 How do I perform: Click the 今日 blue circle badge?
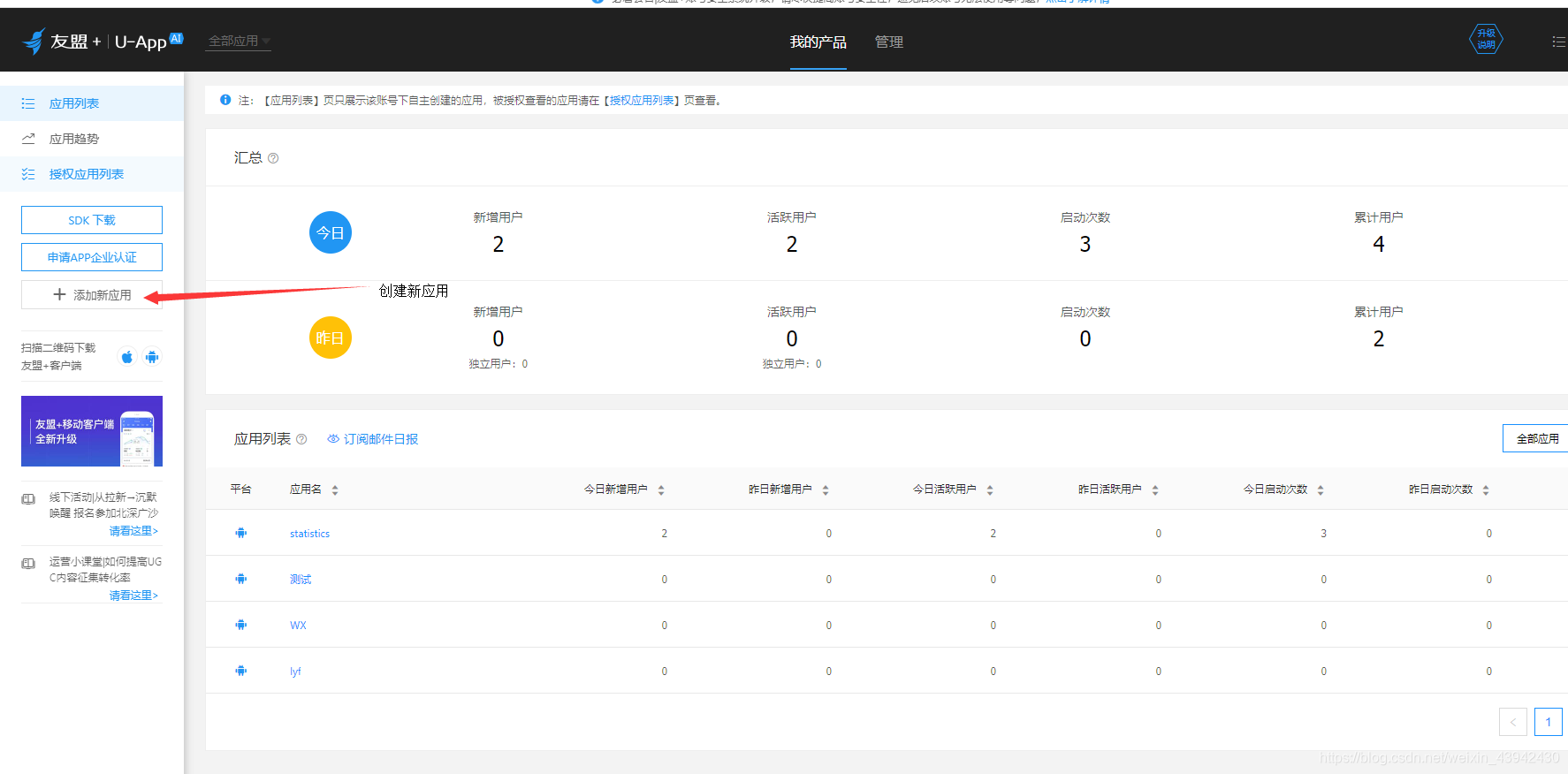pyautogui.click(x=331, y=232)
